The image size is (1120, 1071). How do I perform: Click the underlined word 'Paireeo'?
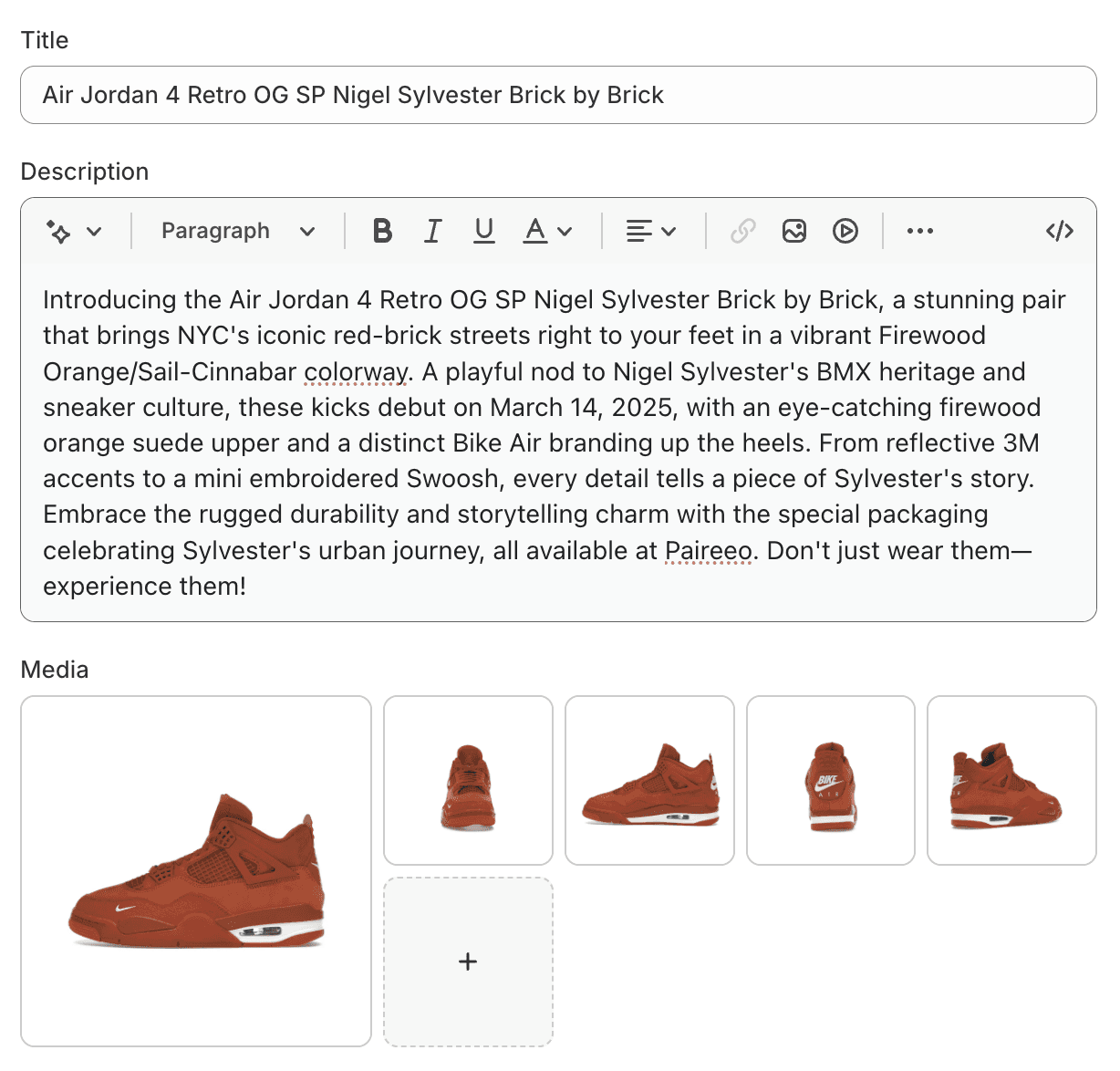tap(709, 551)
